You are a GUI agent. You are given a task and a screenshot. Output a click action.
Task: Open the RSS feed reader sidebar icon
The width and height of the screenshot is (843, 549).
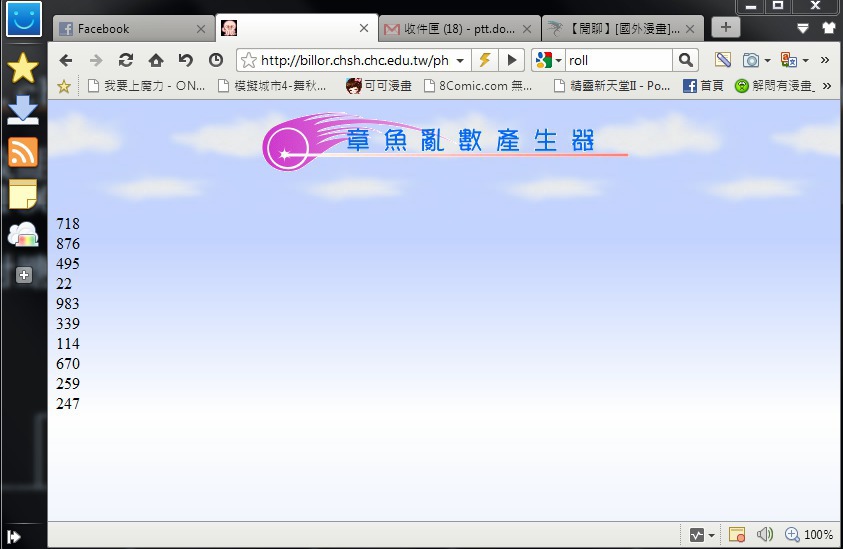click(x=23, y=152)
